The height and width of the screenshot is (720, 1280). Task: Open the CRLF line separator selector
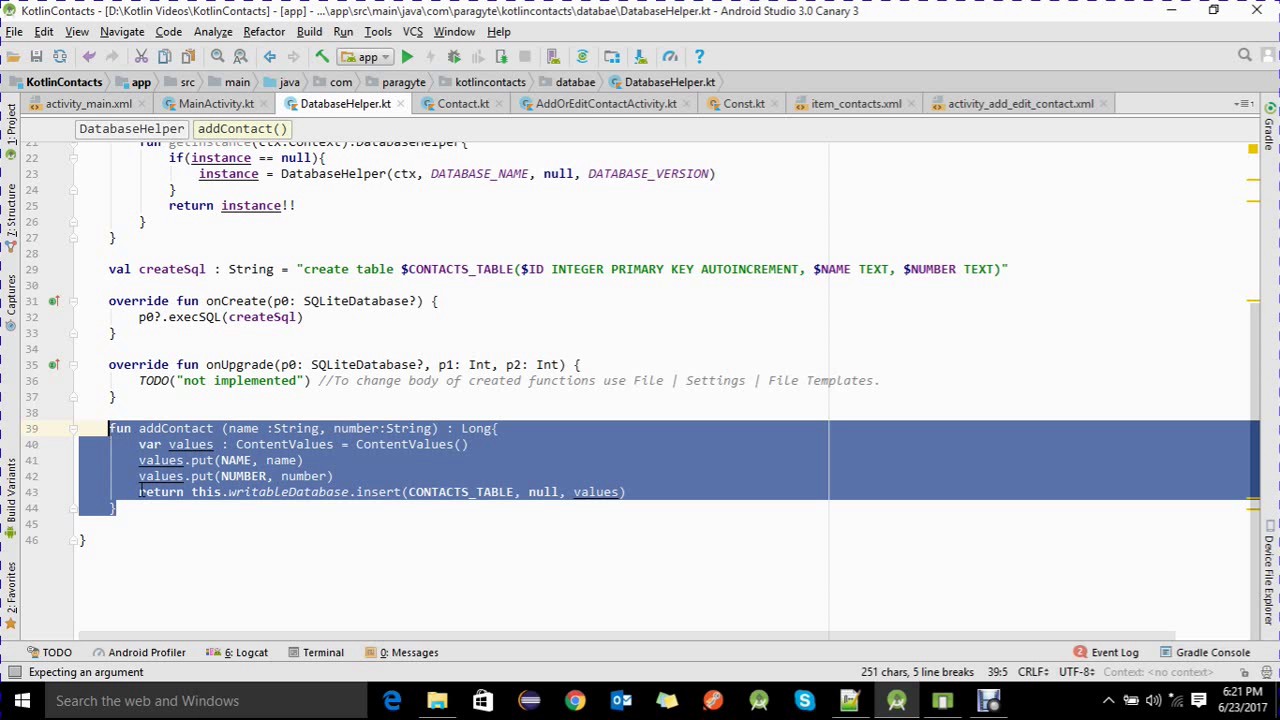point(1033,673)
